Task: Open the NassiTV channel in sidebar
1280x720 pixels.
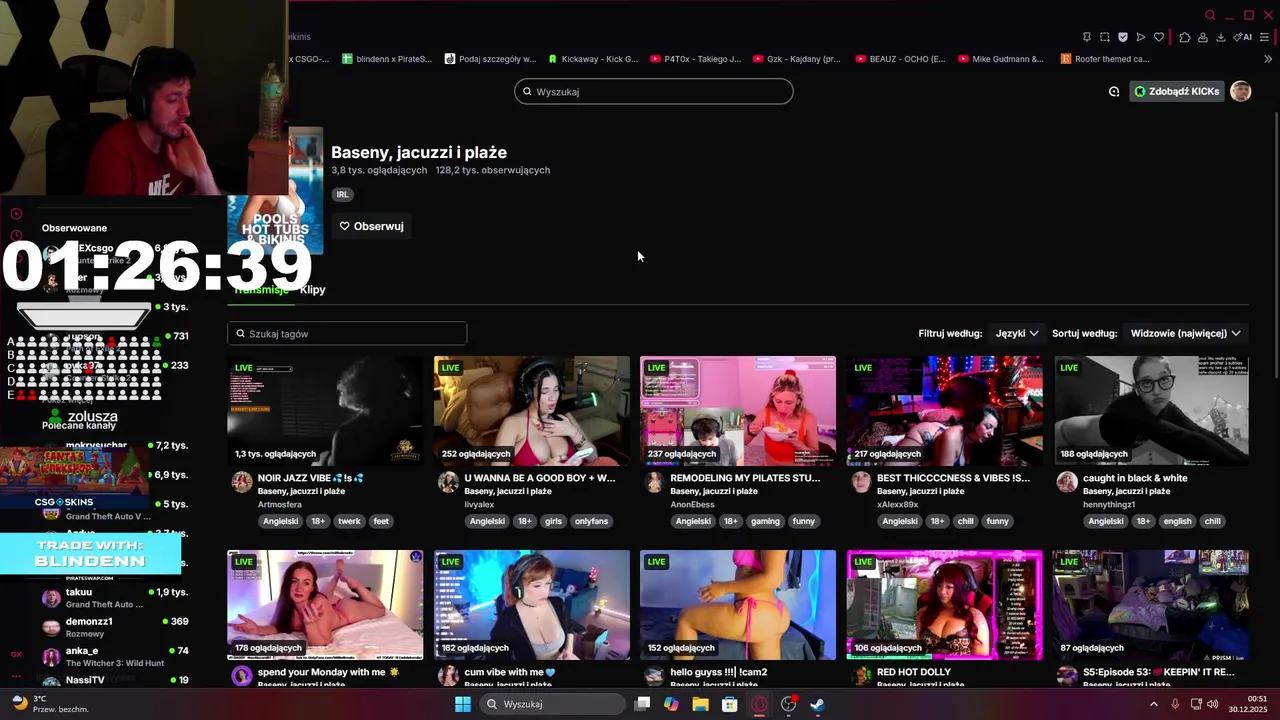Action: (x=115, y=680)
